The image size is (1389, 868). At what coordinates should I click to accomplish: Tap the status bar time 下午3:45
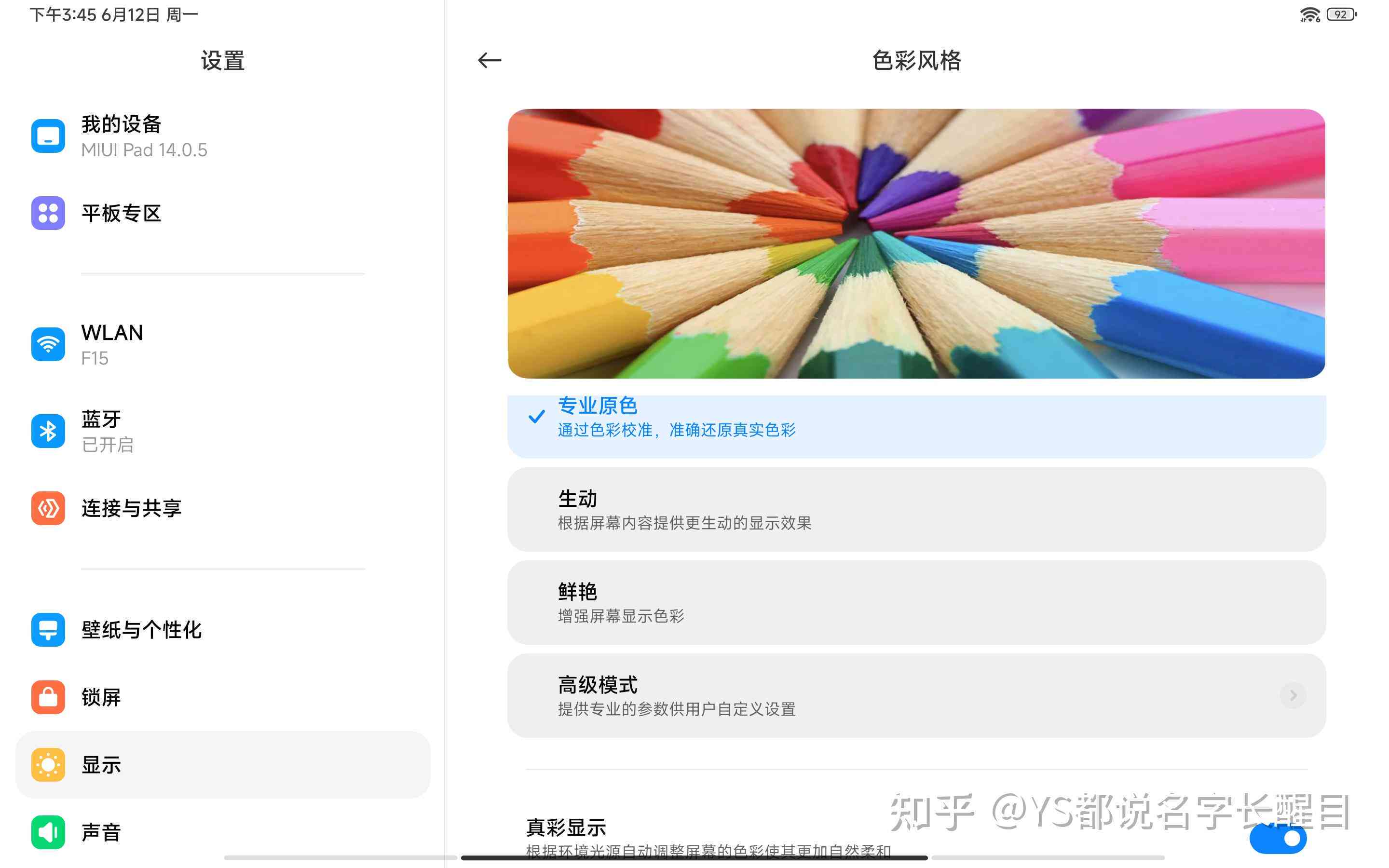[63, 14]
